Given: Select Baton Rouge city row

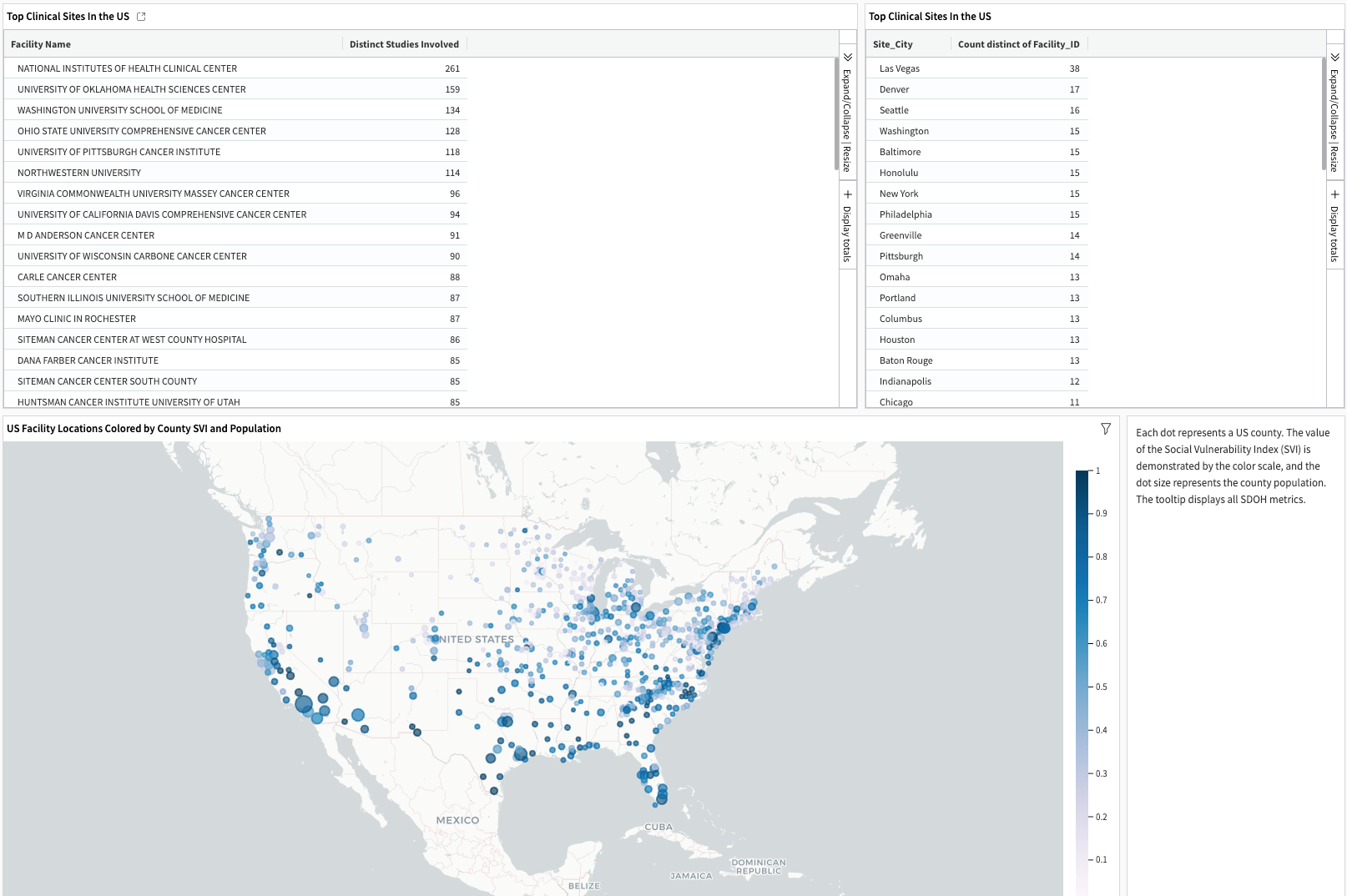Looking at the screenshot, I should click(976, 360).
